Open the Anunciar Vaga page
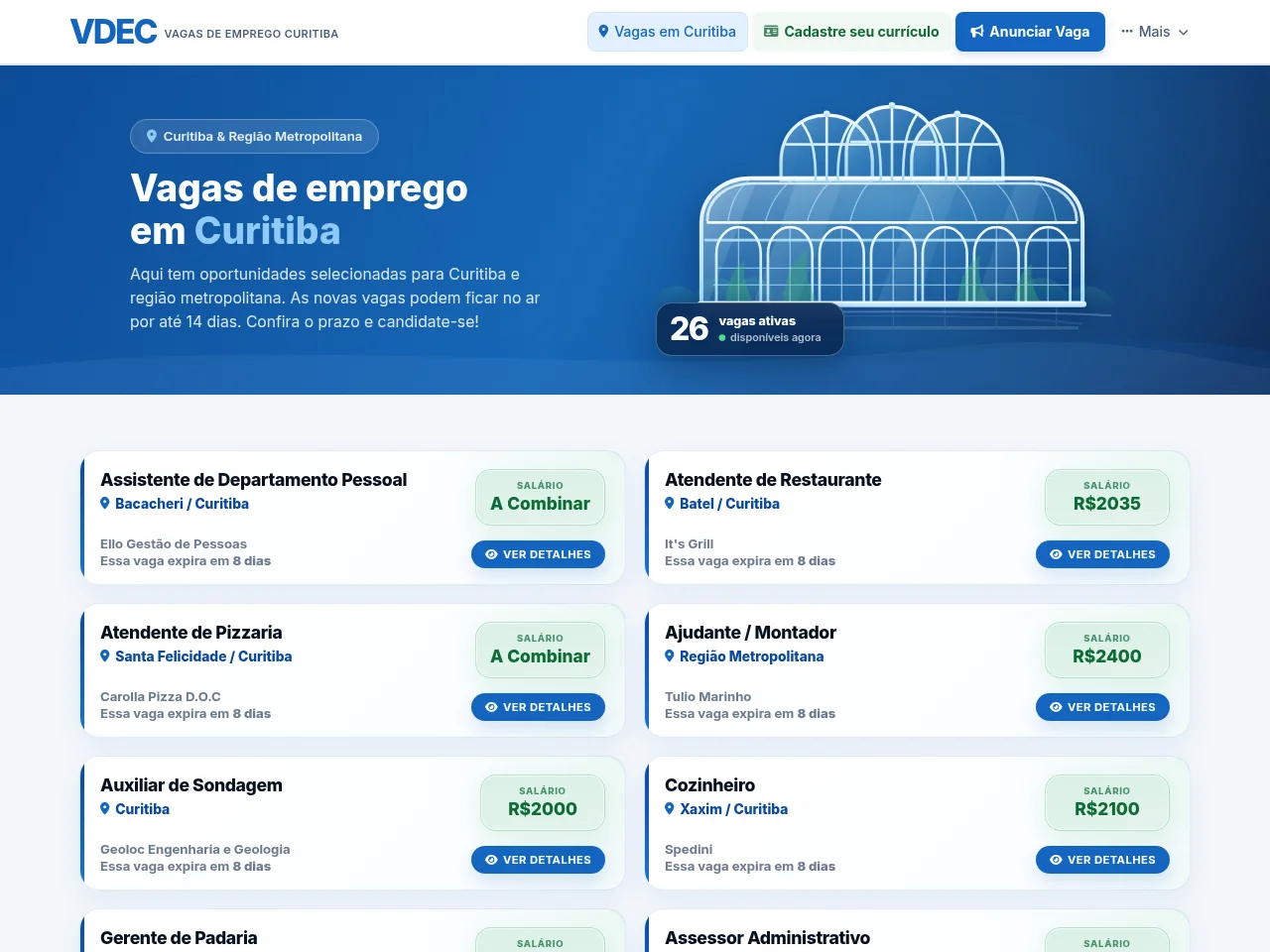Image resolution: width=1270 pixels, height=952 pixels. 1030,32
